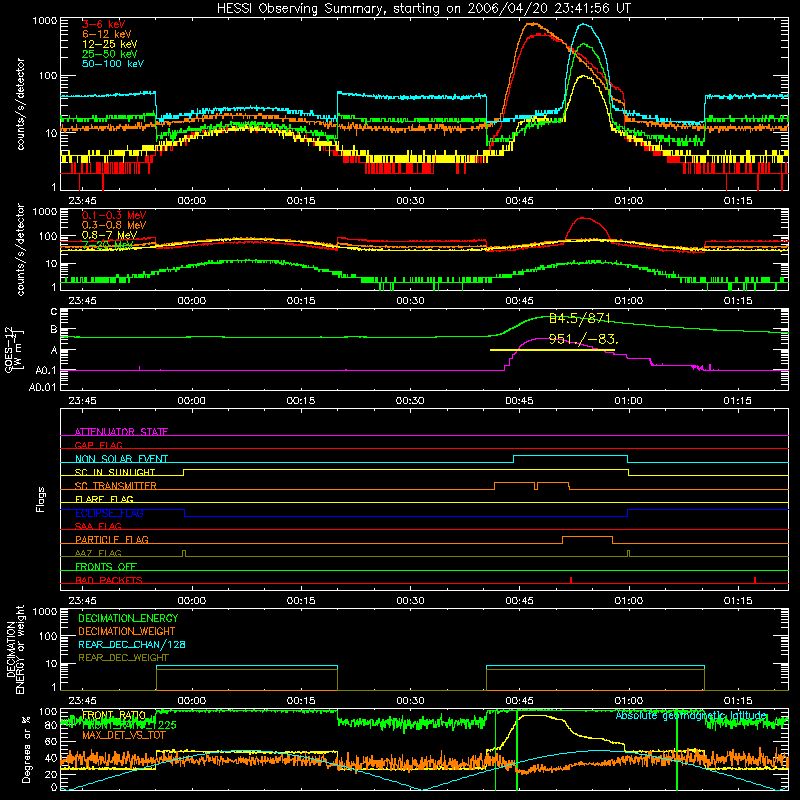Click 00:45 time label under the Flags panel

pos(519,601)
